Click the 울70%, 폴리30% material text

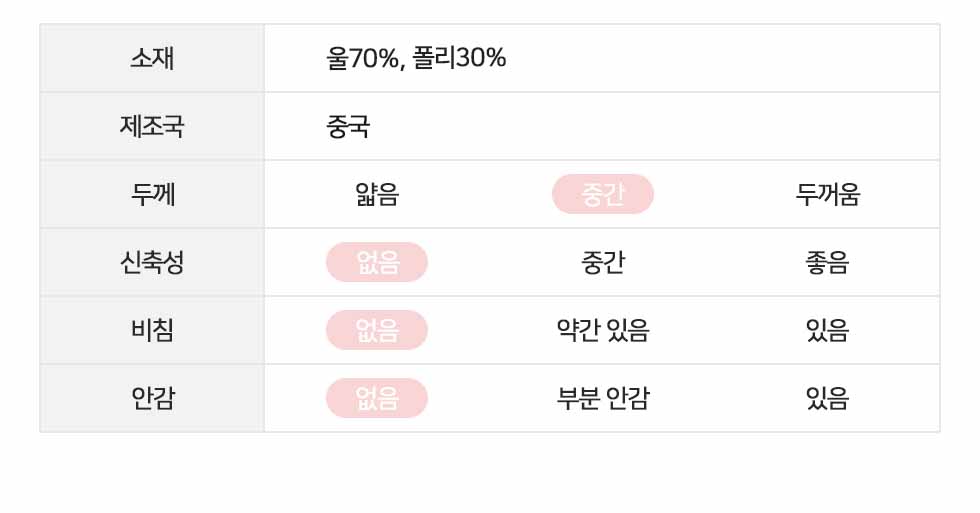point(416,58)
